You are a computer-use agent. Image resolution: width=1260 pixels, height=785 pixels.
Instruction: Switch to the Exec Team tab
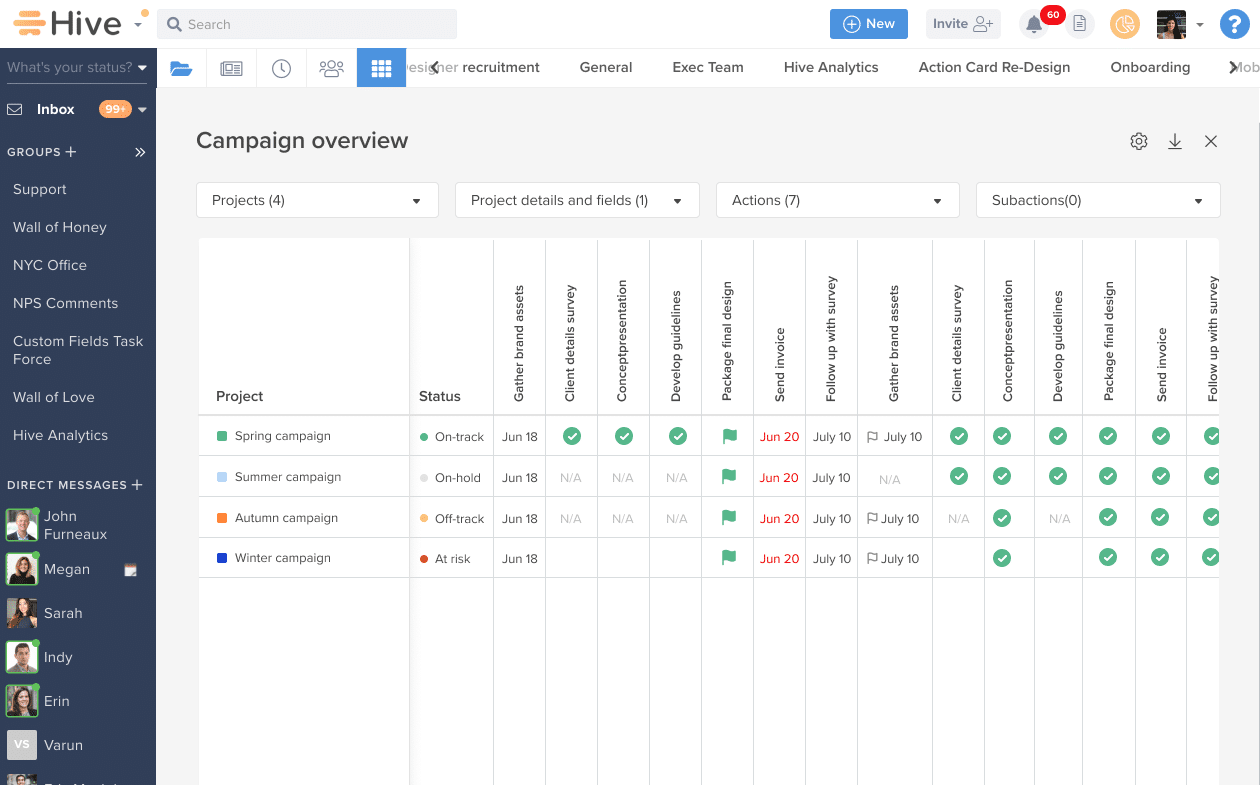click(x=708, y=68)
